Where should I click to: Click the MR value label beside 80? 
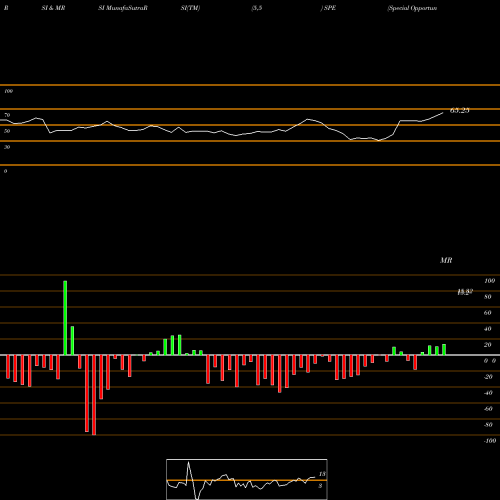465,292
